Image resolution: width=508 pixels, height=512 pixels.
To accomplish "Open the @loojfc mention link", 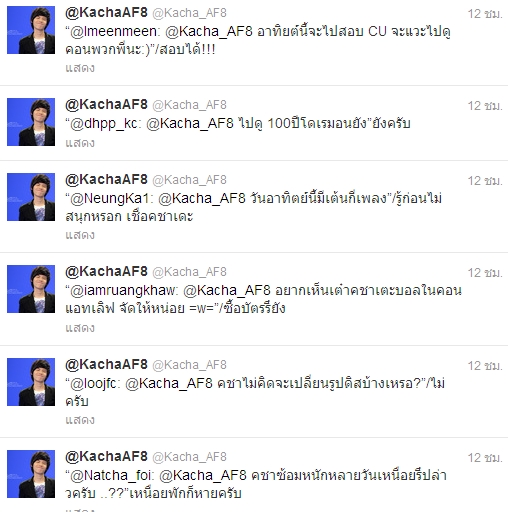I will (x=94, y=384).
